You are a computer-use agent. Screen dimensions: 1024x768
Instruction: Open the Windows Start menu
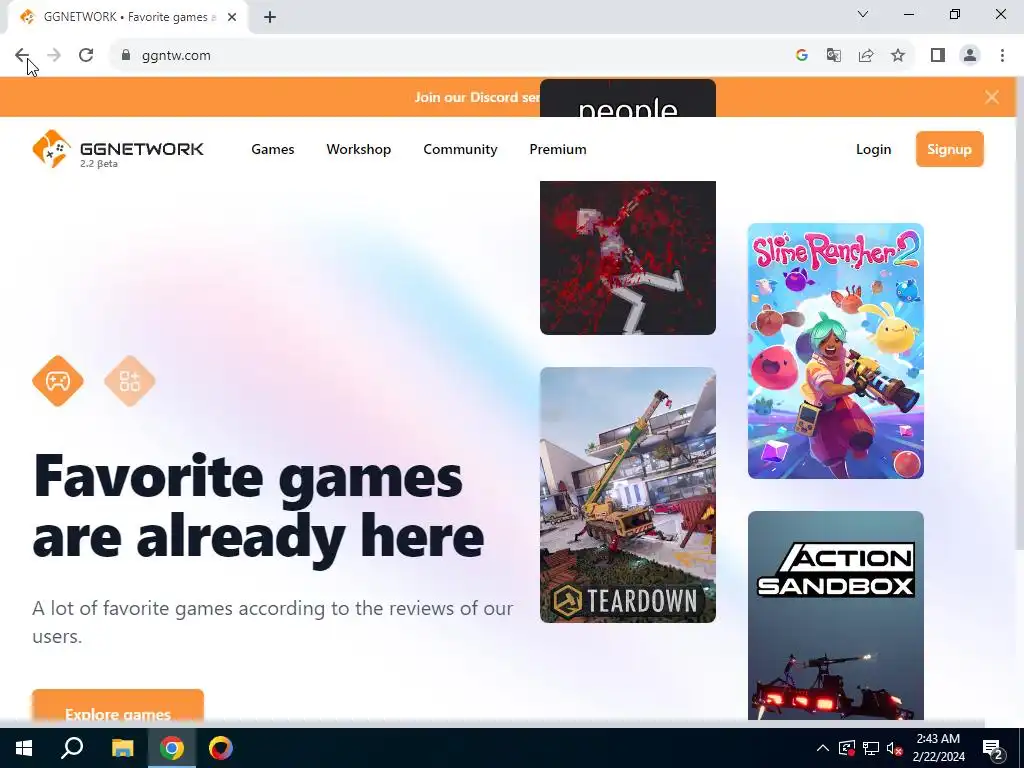[x=24, y=748]
